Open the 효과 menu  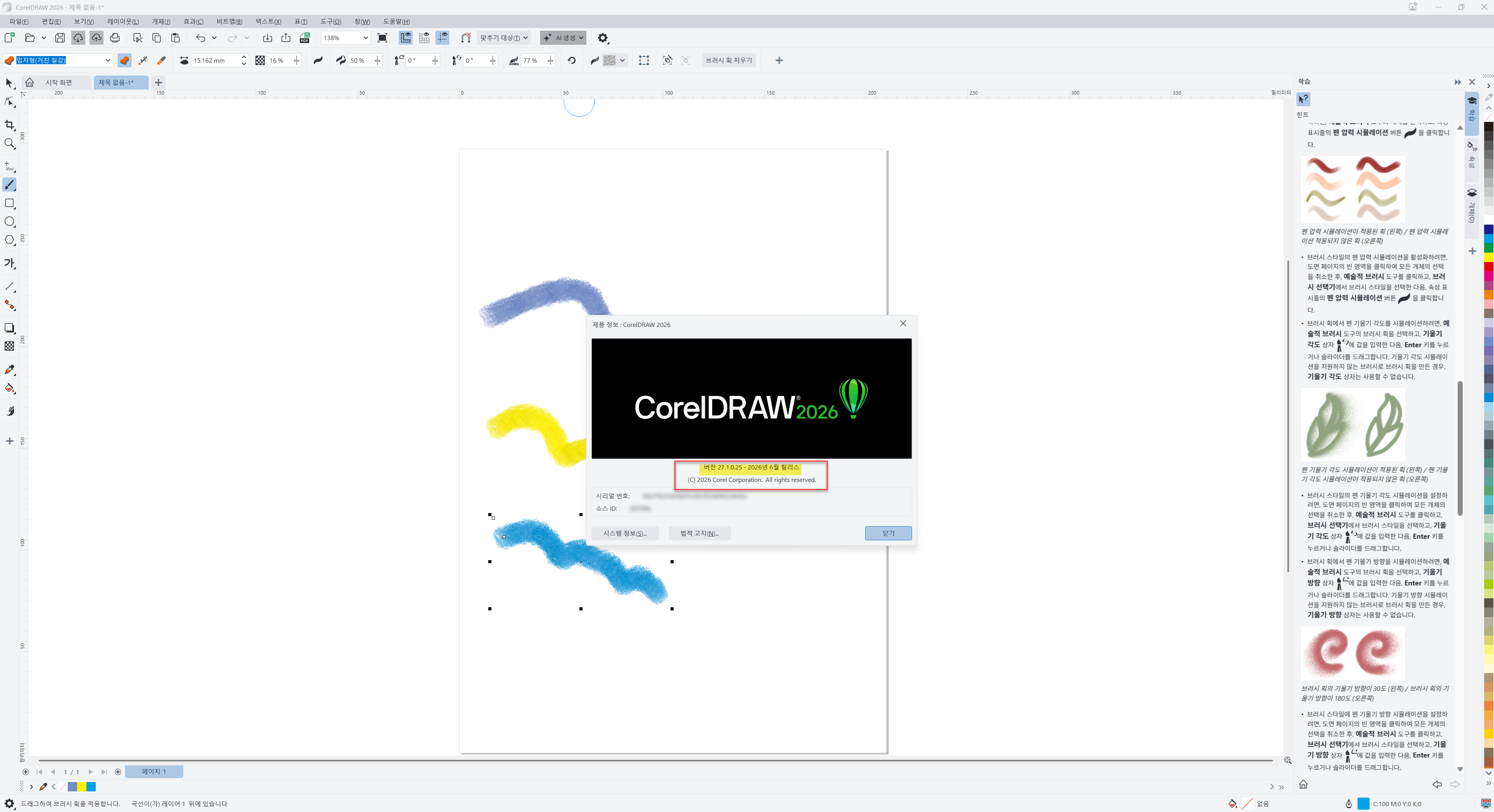193,21
